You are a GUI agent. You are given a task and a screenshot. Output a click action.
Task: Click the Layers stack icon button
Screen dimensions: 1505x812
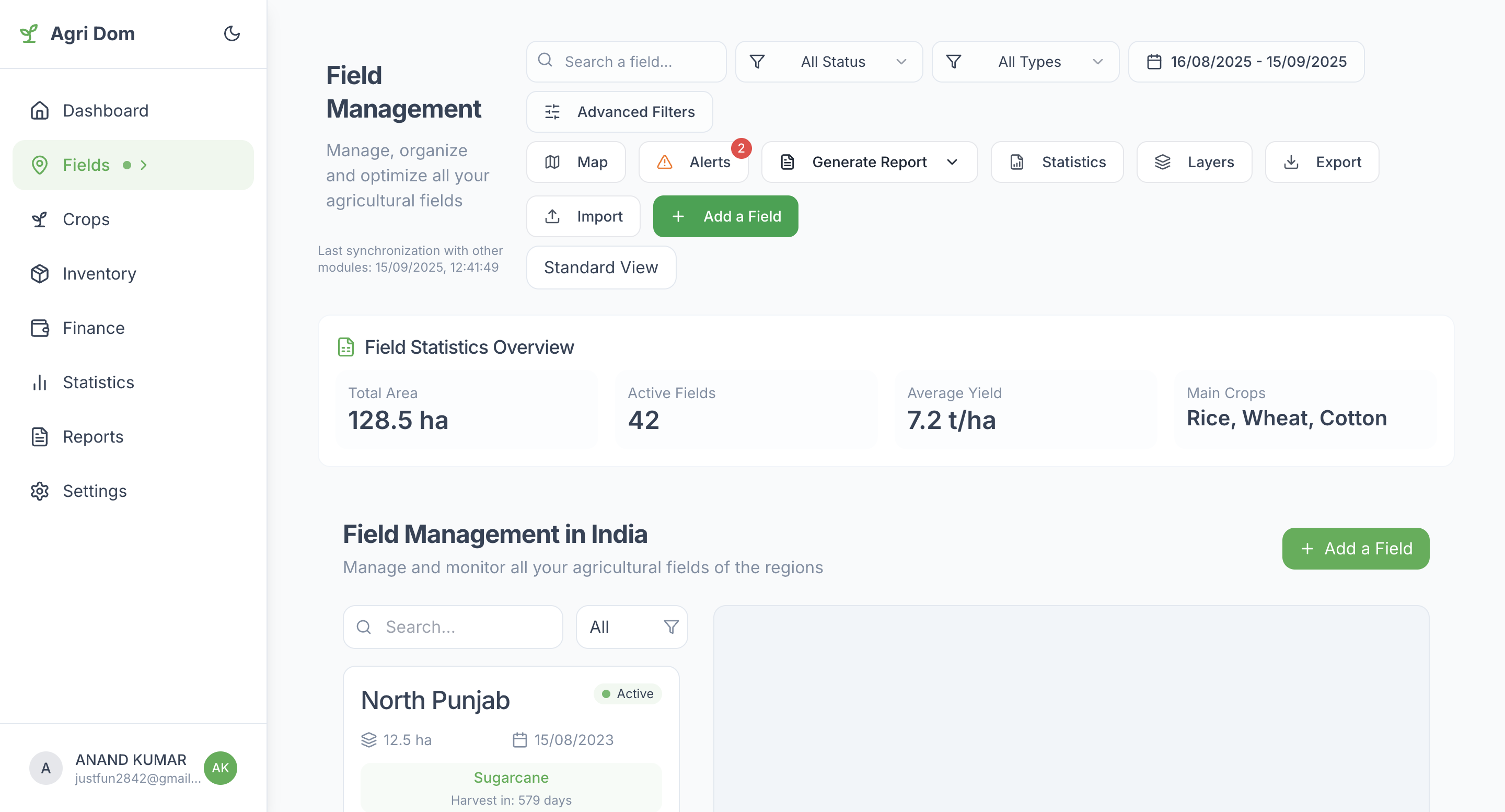[1162, 162]
